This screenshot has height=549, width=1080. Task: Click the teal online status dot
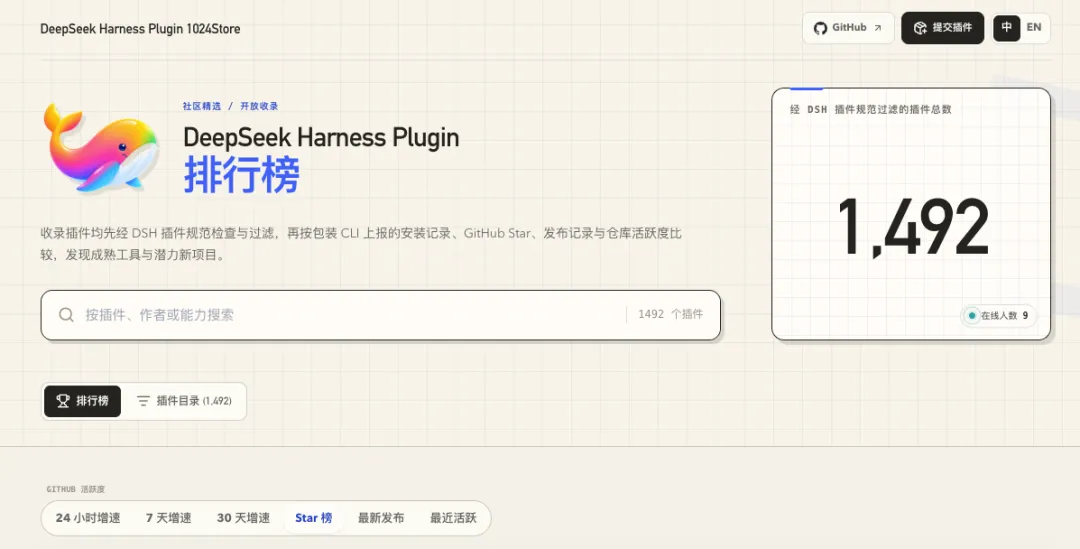point(971,315)
